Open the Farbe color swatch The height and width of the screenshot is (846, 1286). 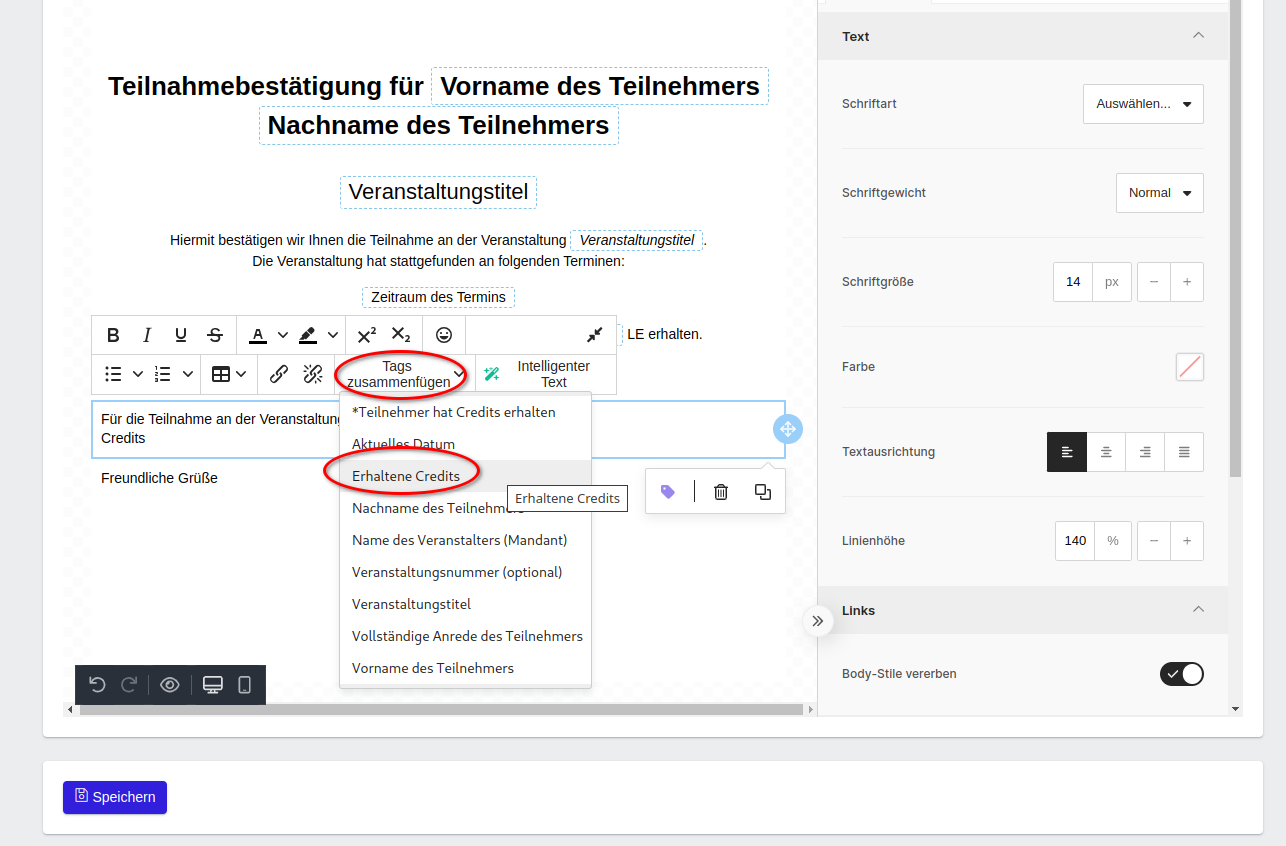pyautogui.click(x=1189, y=367)
